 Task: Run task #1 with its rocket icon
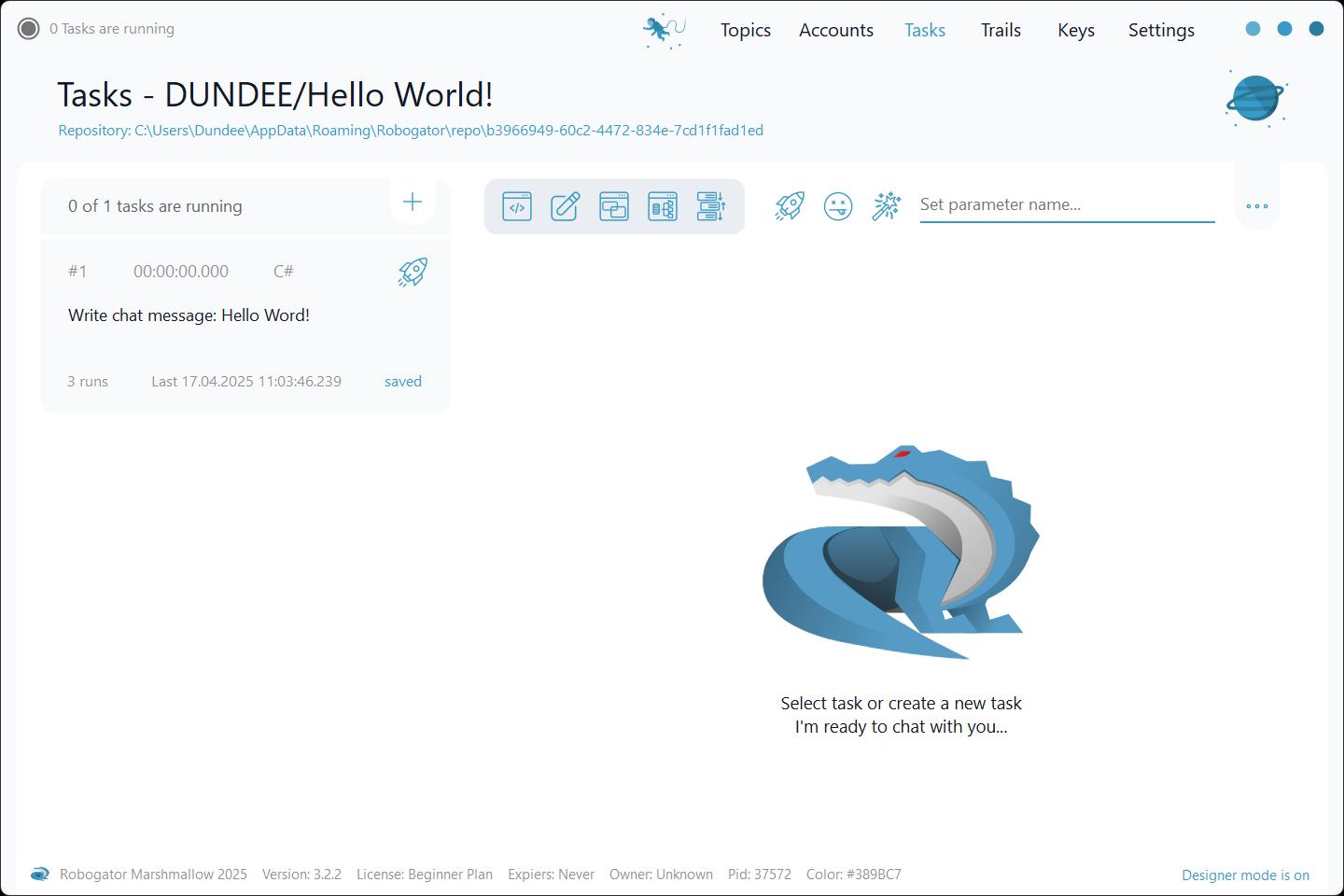(x=413, y=272)
